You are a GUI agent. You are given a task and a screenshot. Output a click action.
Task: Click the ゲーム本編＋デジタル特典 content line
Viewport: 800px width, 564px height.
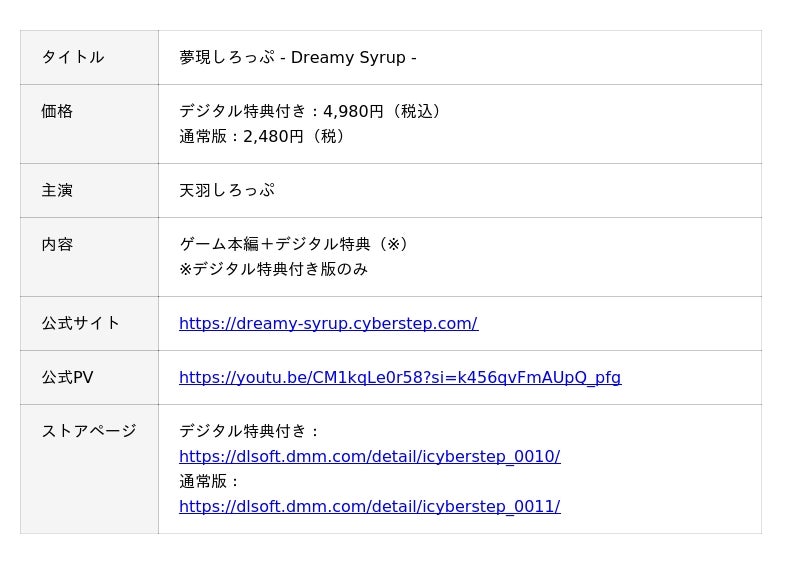293,244
